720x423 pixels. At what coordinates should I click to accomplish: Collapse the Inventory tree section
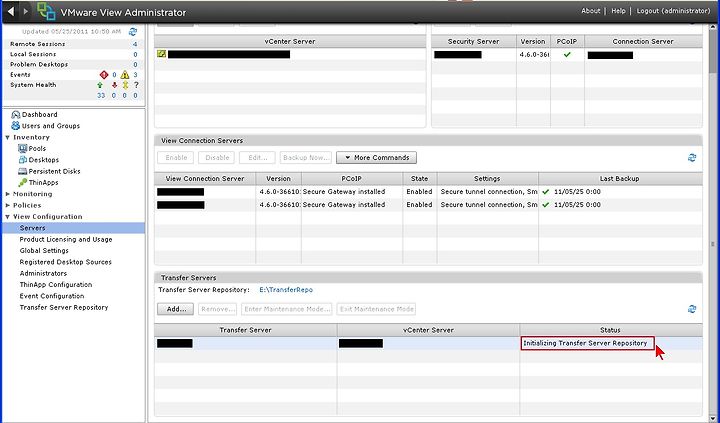click(x=7, y=137)
